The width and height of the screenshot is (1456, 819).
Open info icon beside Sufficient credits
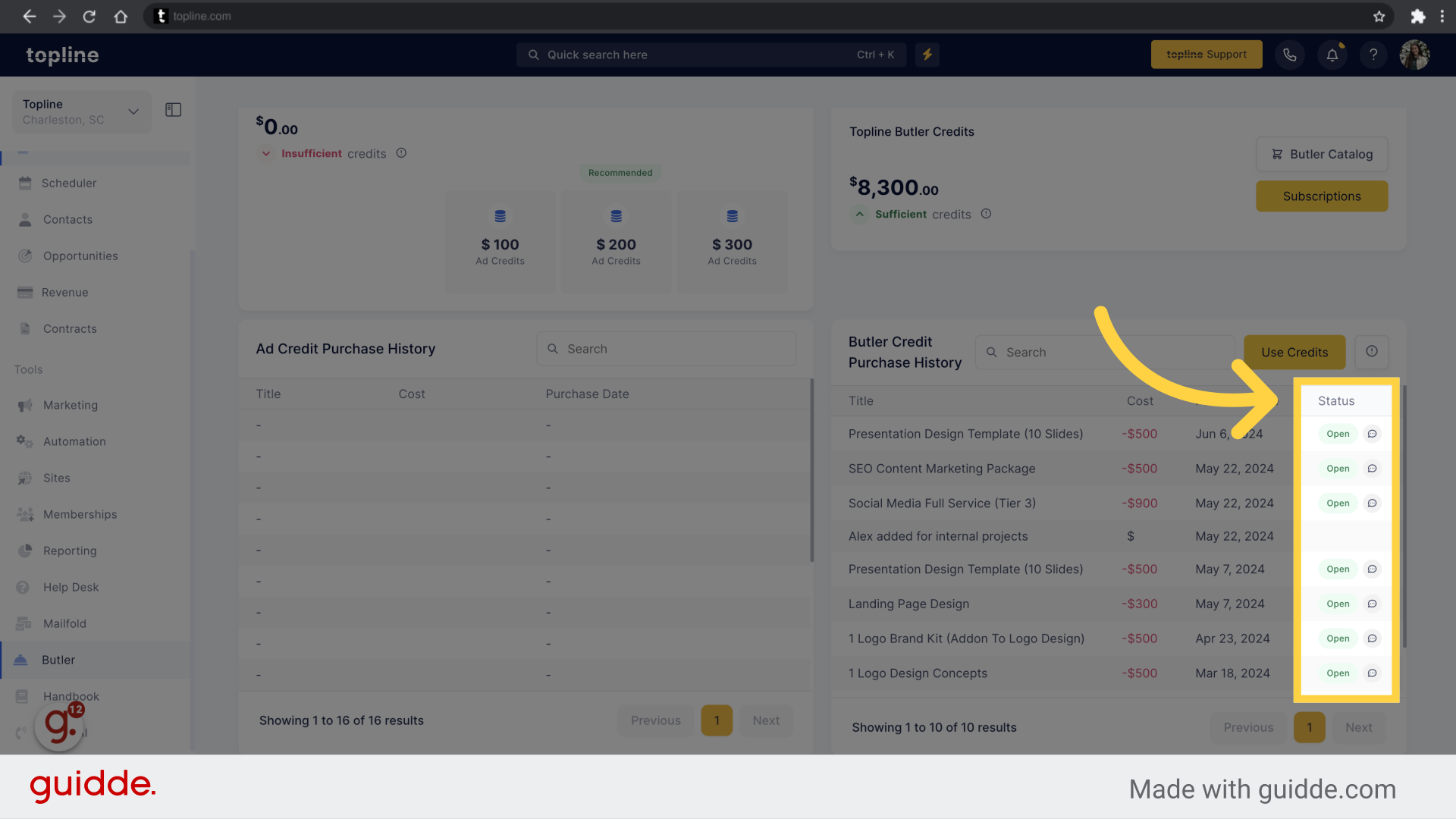[x=986, y=214]
